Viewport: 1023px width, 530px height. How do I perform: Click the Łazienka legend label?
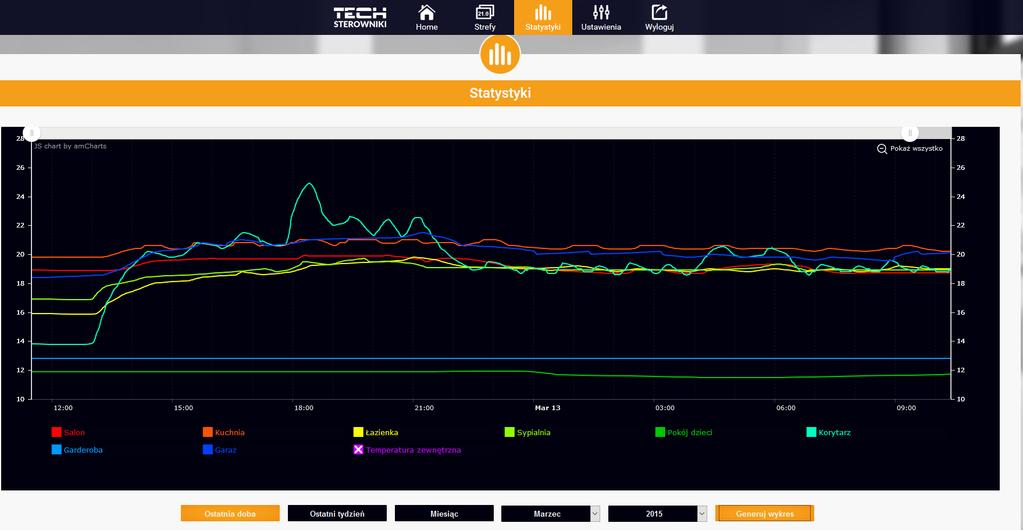(382, 432)
